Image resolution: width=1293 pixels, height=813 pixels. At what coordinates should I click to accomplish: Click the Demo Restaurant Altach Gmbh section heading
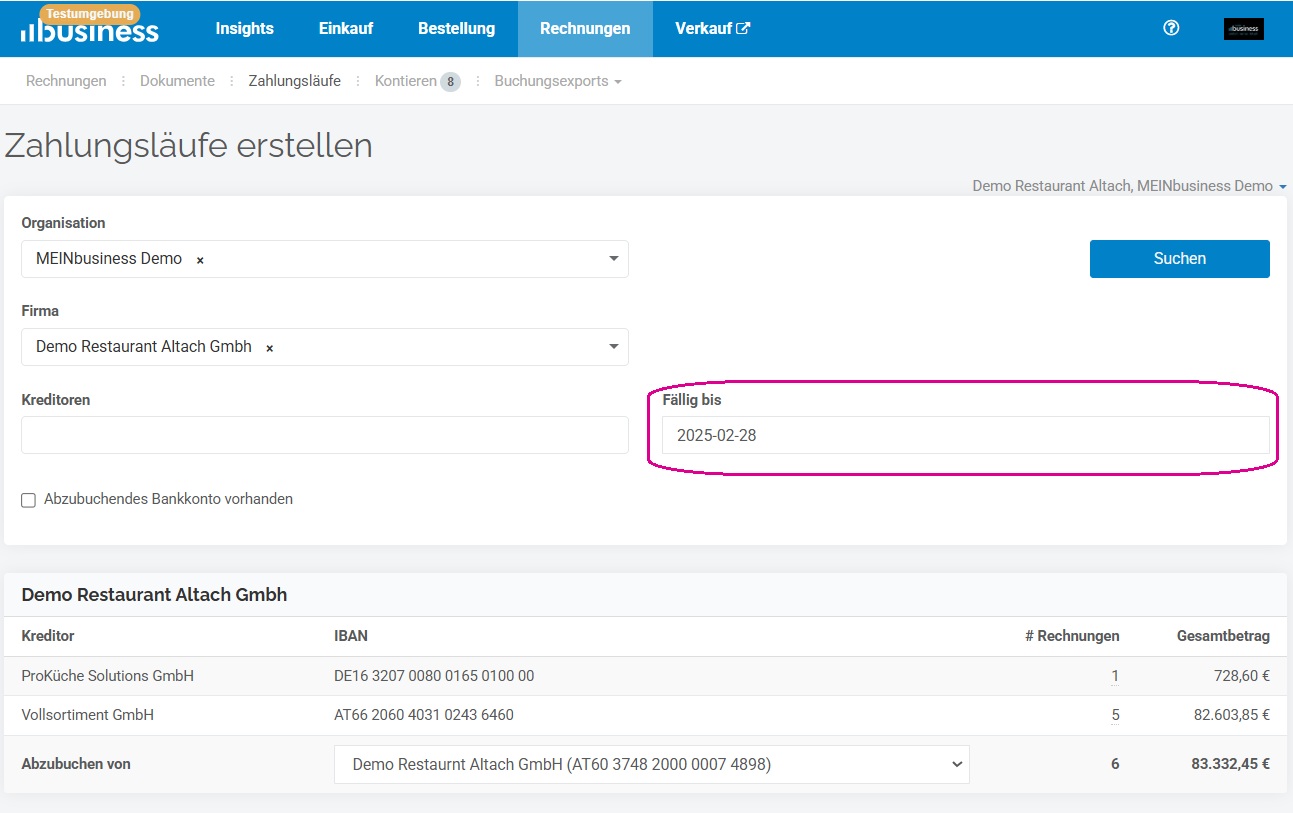[154, 595]
